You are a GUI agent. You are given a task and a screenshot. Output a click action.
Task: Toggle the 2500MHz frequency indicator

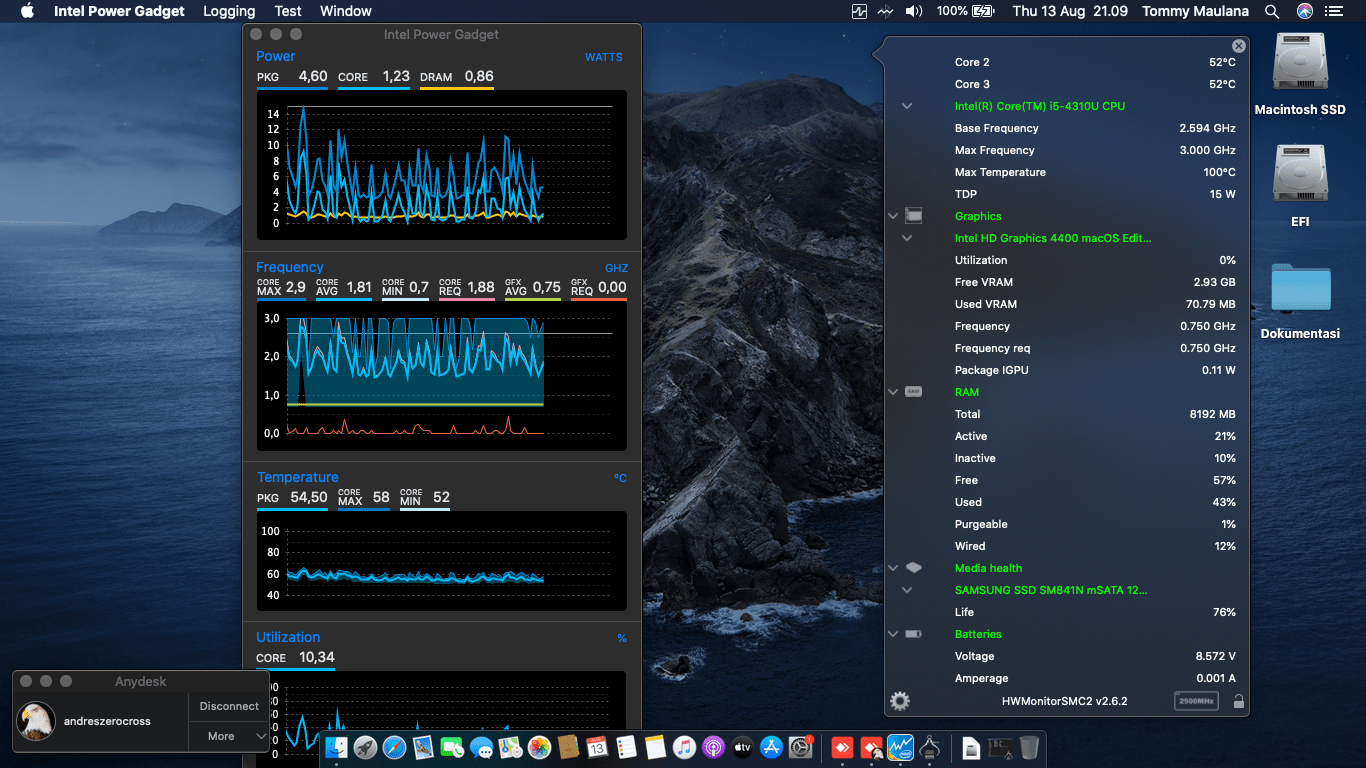pyautogui.click(x=1196, y=701)
